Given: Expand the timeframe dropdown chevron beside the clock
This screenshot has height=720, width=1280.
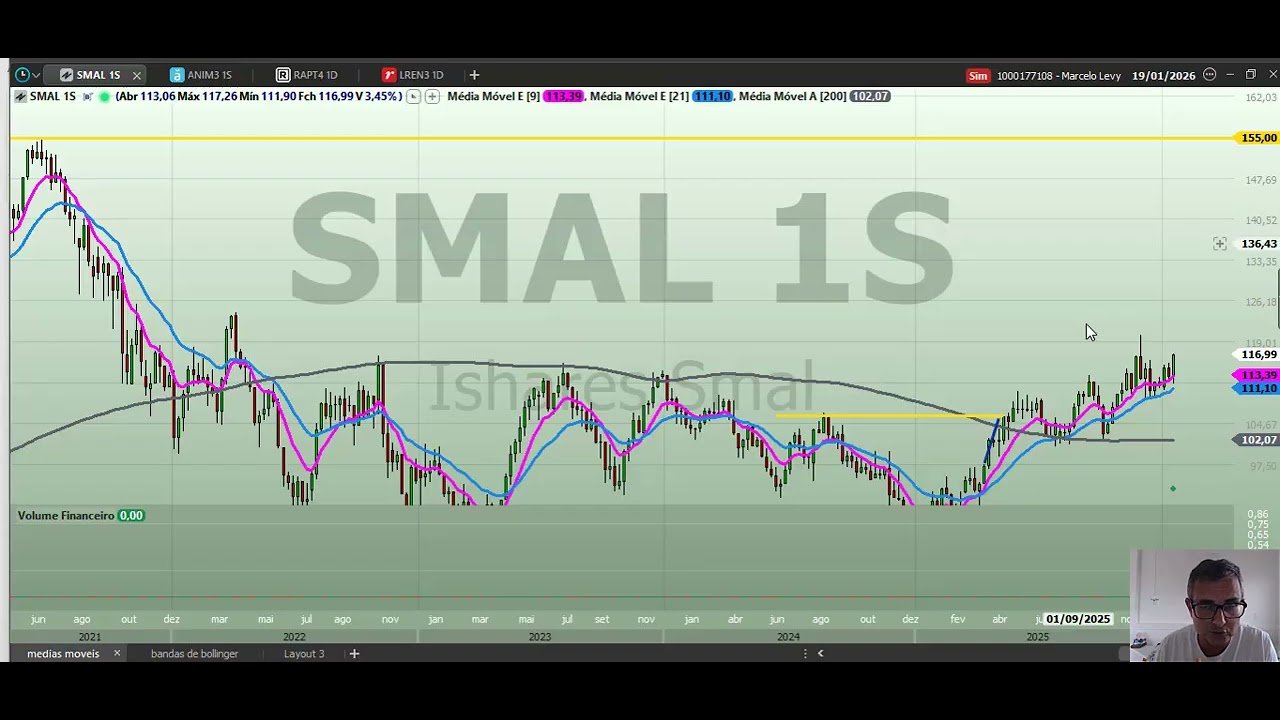Looking at the screenshot, I should pos(36,74).
